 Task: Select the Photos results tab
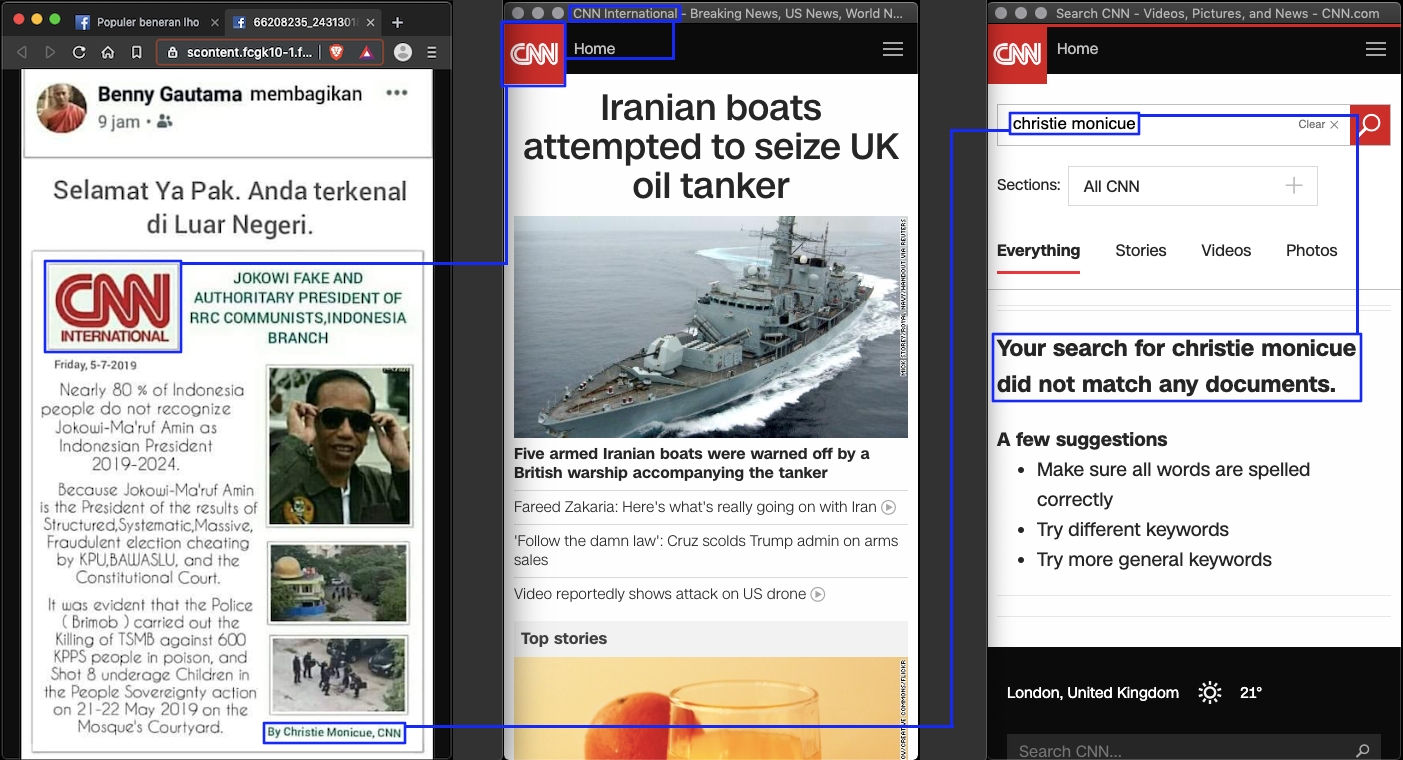point(1311,250)
